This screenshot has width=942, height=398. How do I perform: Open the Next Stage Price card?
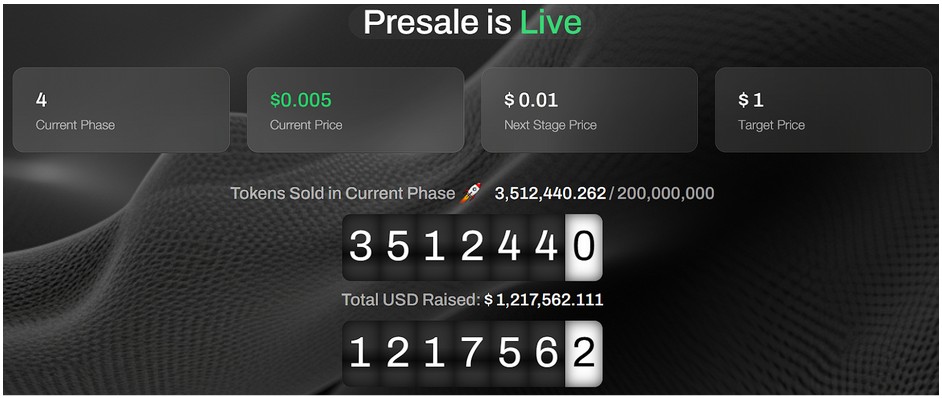click(x=589, y=109)
